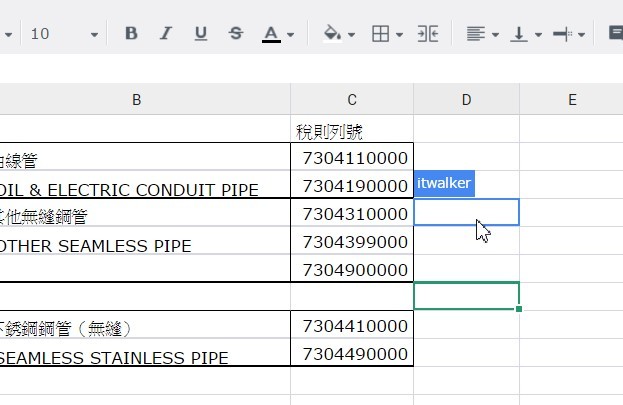The height and width of the screenshot is (405, 623).
Task: Select cell with value 7304110000
Action: (352, 157)
